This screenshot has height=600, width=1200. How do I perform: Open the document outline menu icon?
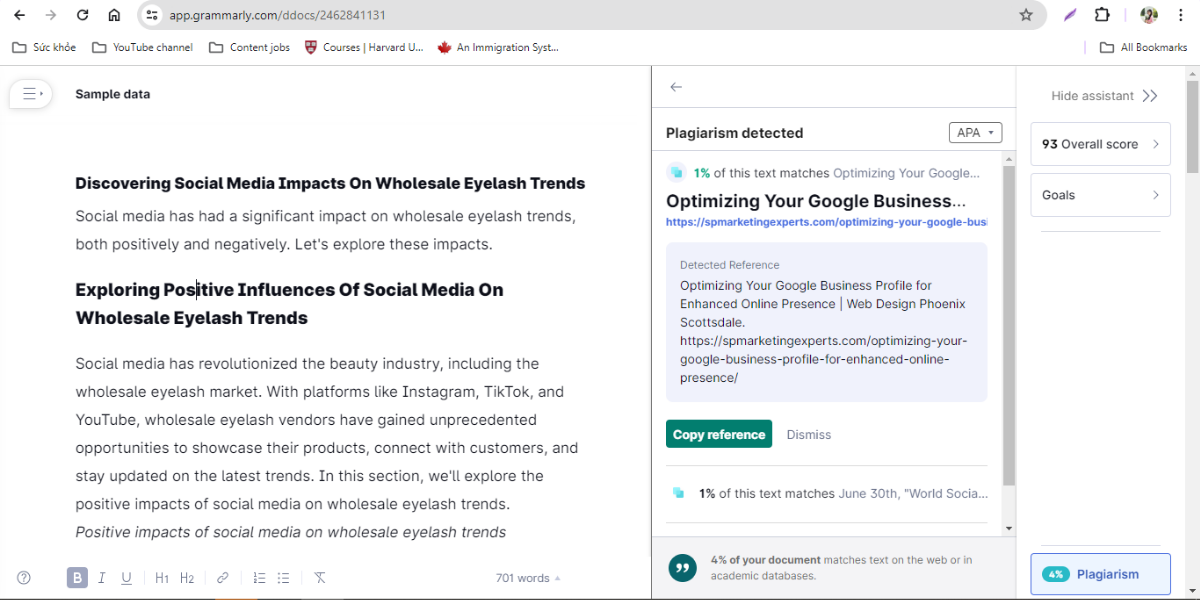31,94
